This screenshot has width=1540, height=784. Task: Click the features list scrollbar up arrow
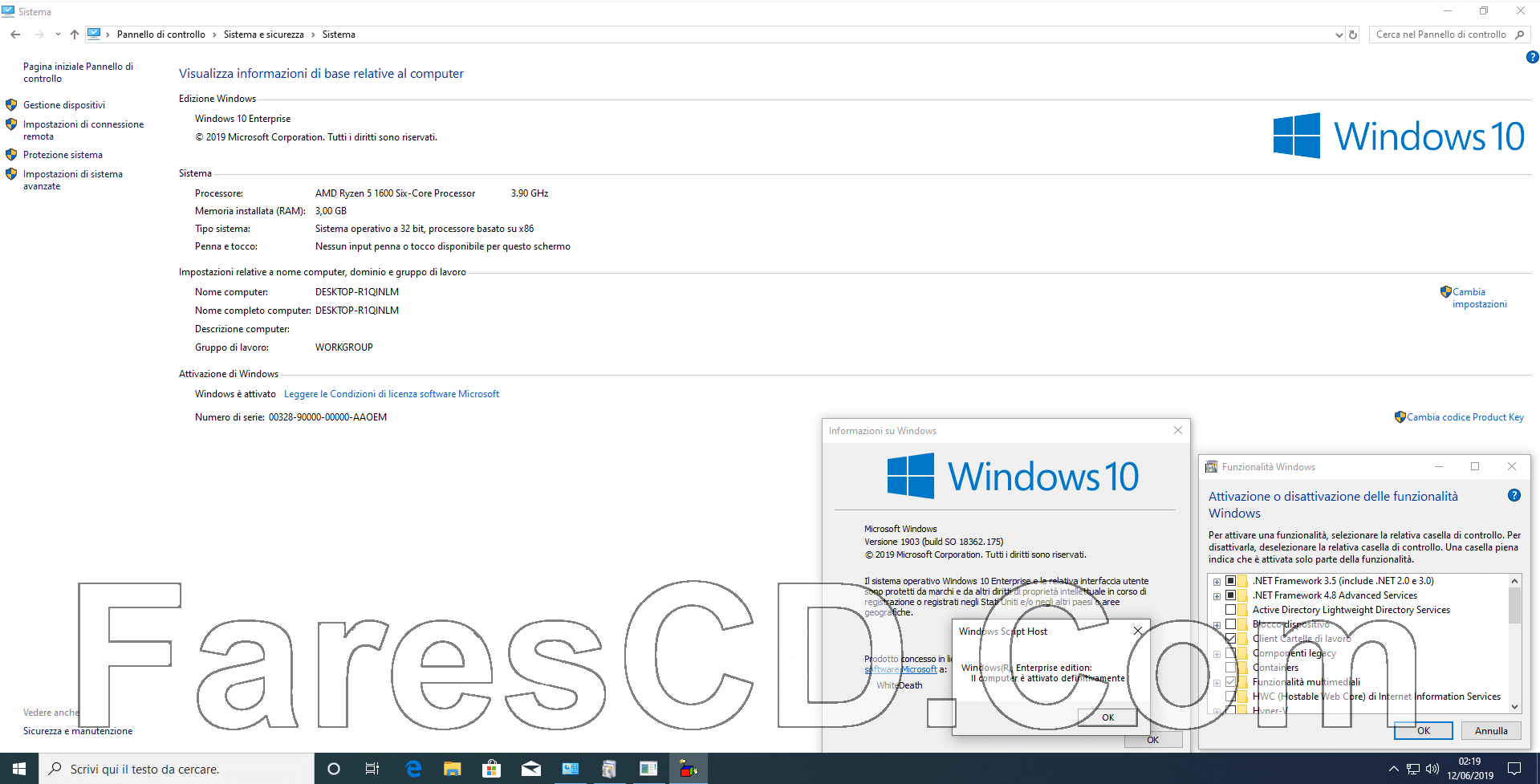pos(1514,581)
